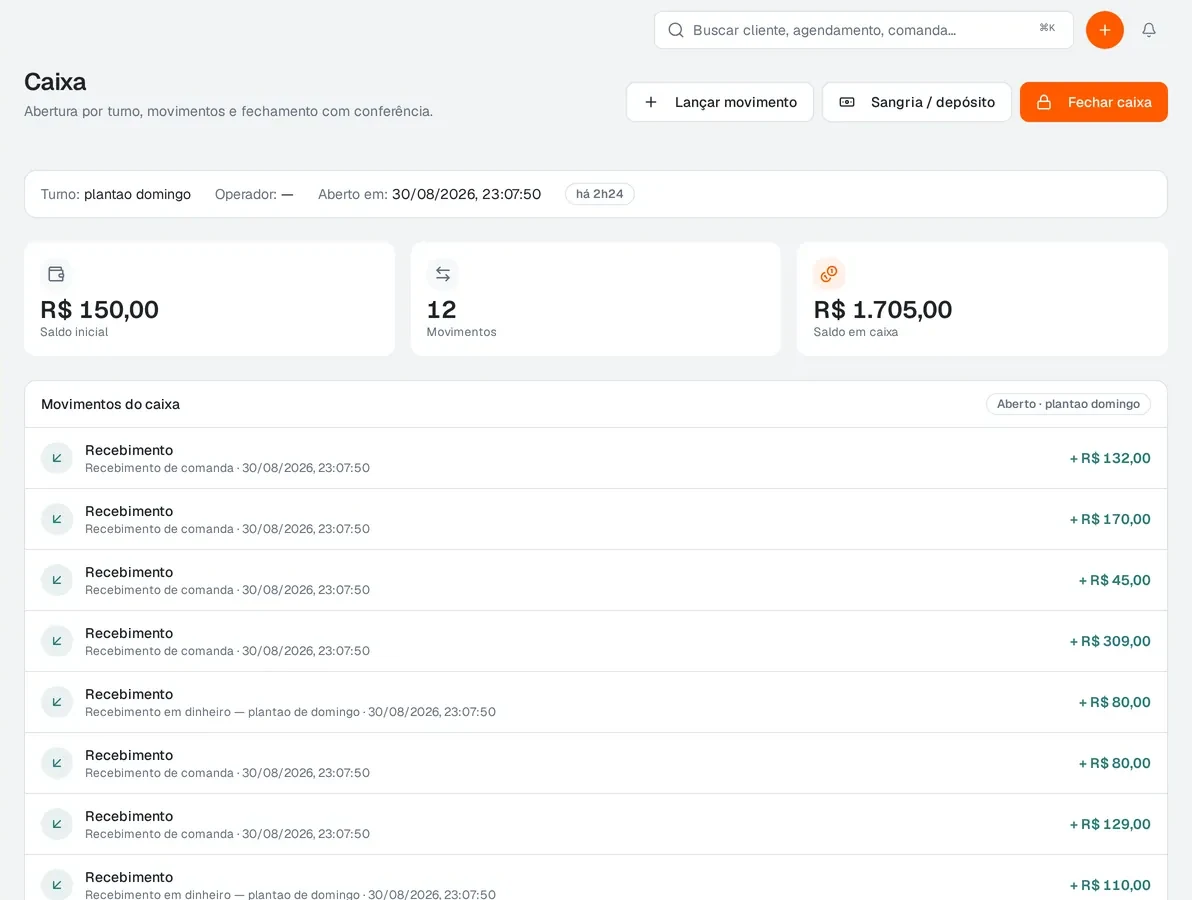Click the 'Aberto em: 30/08/2026, 23:07:50' text
This screenshot has height=900, width=1192.
click(x=430, y=194)
